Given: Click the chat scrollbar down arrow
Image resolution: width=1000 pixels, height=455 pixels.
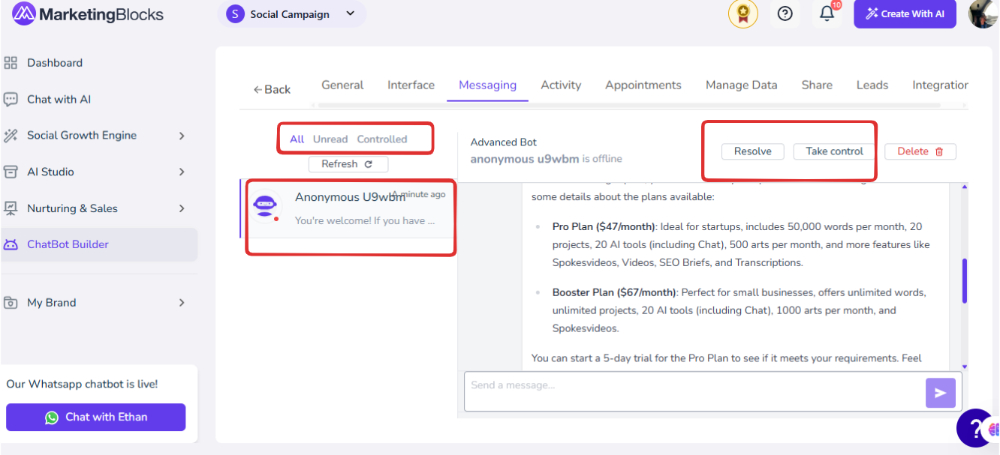Looking at the screenshot, I should pyautogui.click(x=964, y=366).
